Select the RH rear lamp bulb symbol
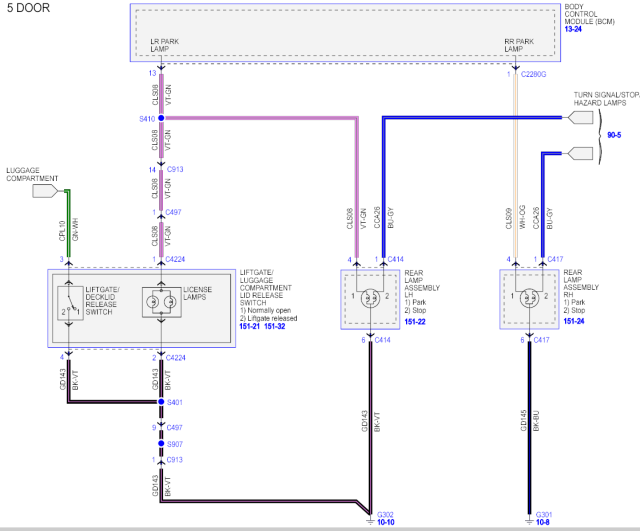 pyautogui.click(x=529, y=297)
